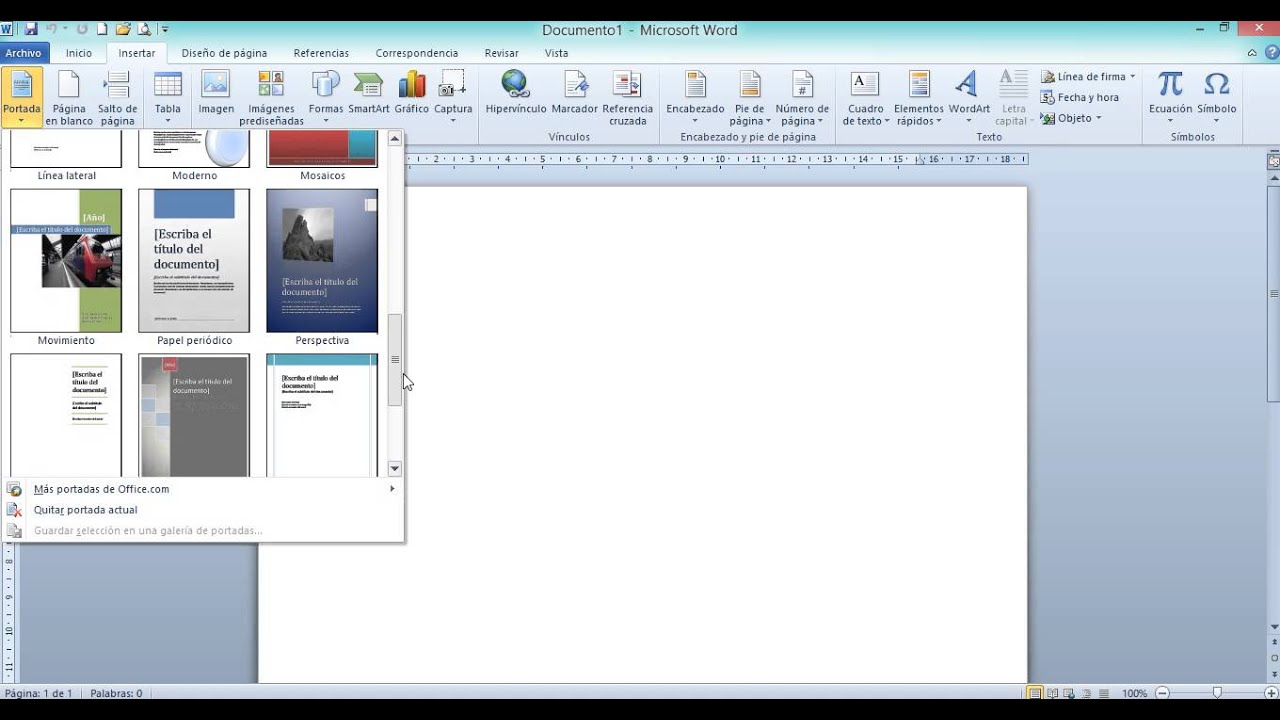Open Word Help question mark icon
Screen dimensions: 1280x720
coord(1271,53)
